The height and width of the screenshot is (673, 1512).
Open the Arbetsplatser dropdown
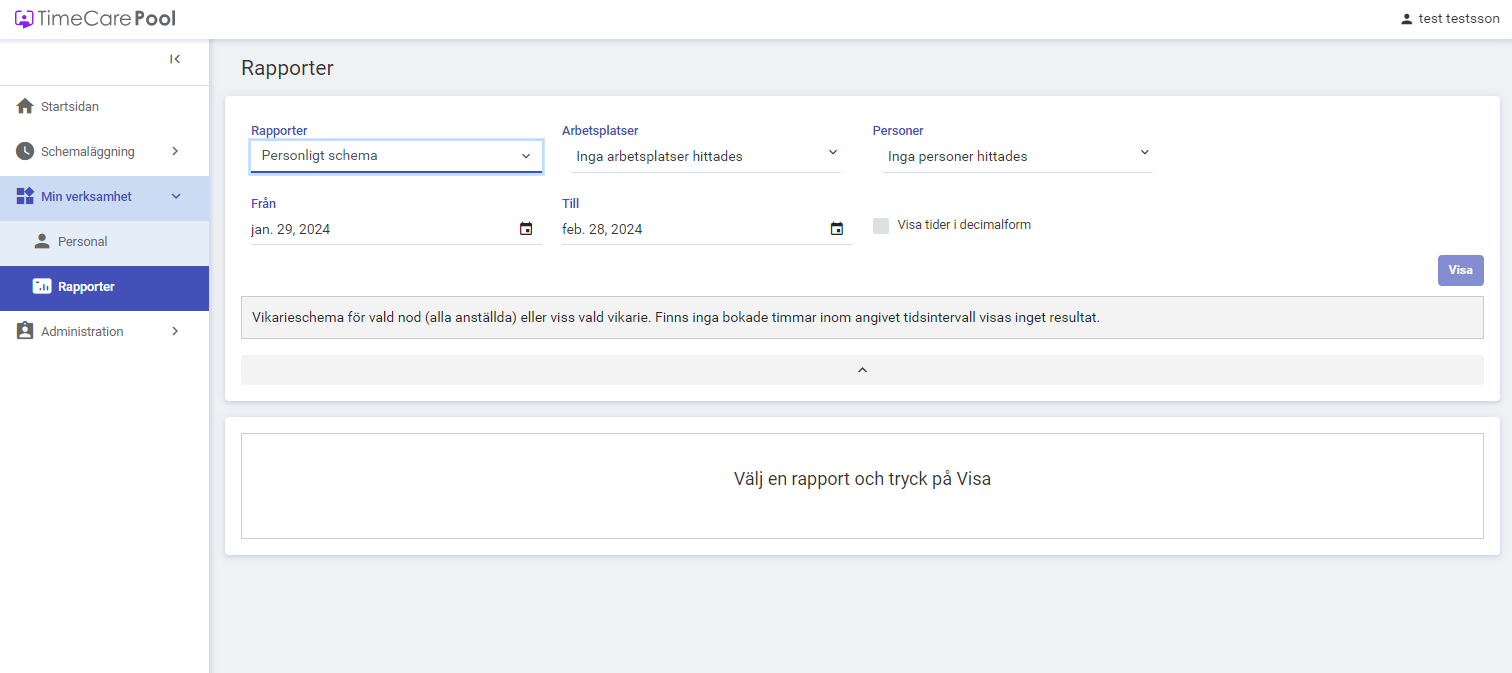point(706,156)
